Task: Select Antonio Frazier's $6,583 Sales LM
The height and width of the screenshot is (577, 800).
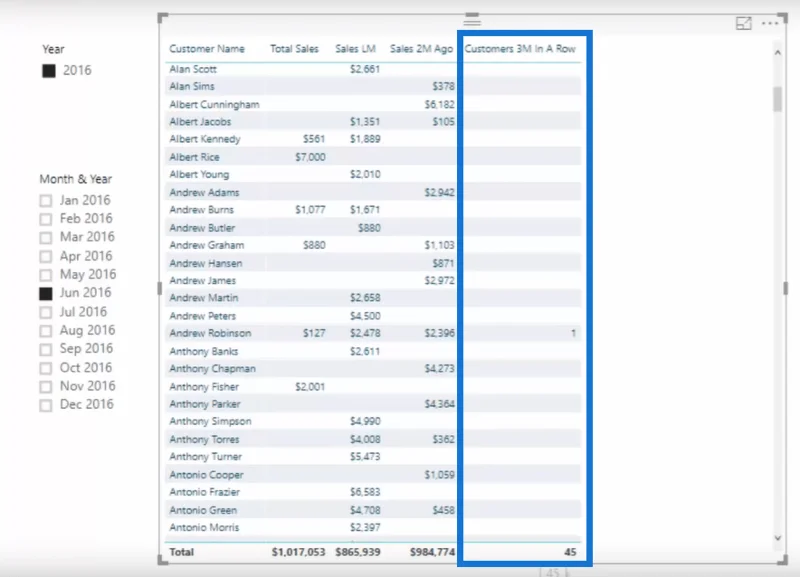Action: coord(365,492)
